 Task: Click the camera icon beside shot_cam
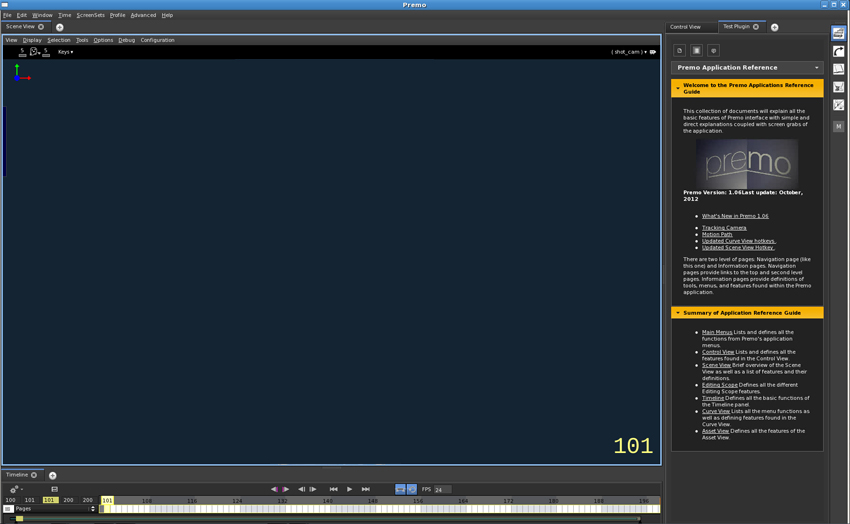pyautogui.click(x=653, y=52)
